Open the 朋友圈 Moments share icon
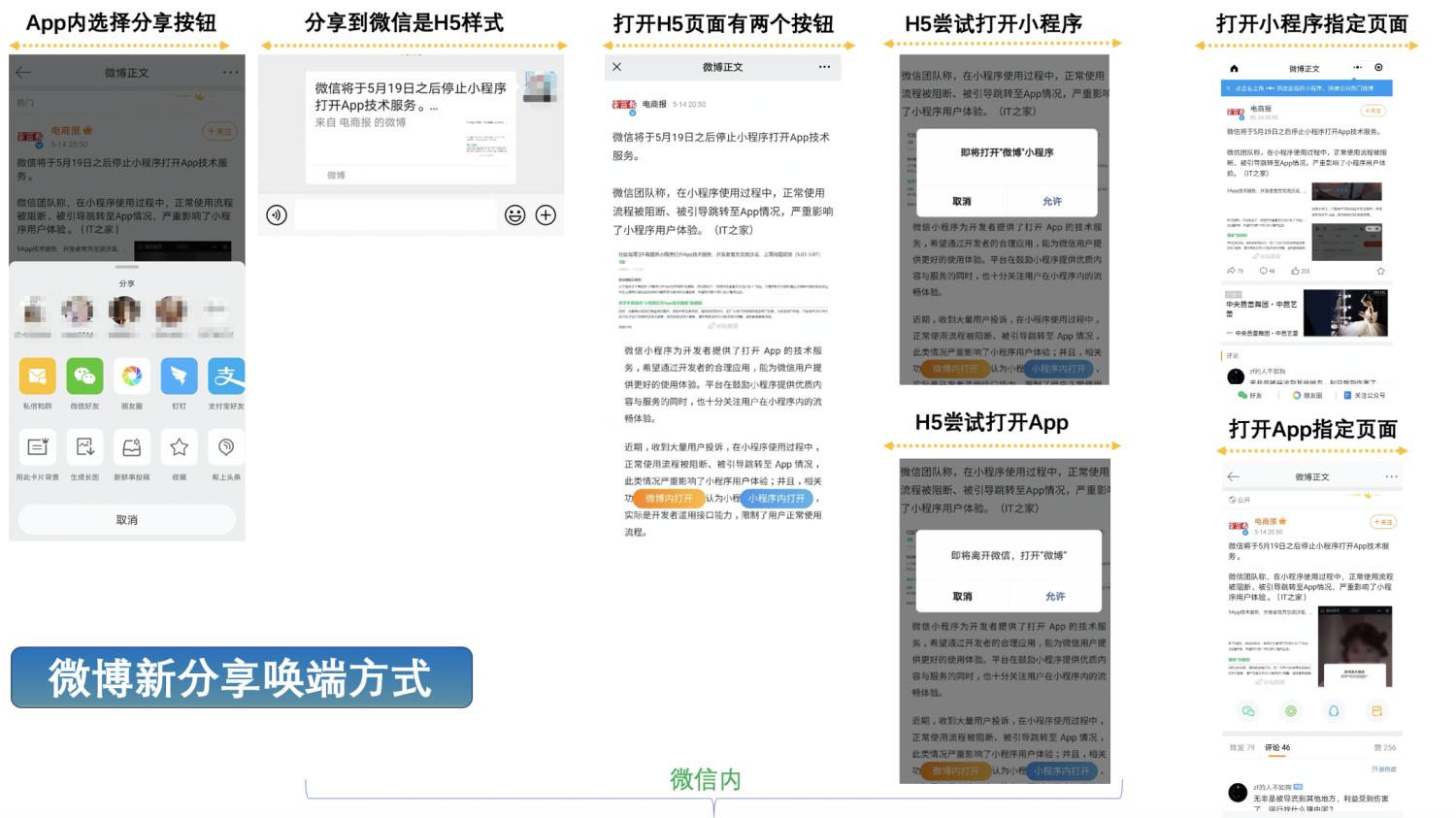 coord(131,376)
